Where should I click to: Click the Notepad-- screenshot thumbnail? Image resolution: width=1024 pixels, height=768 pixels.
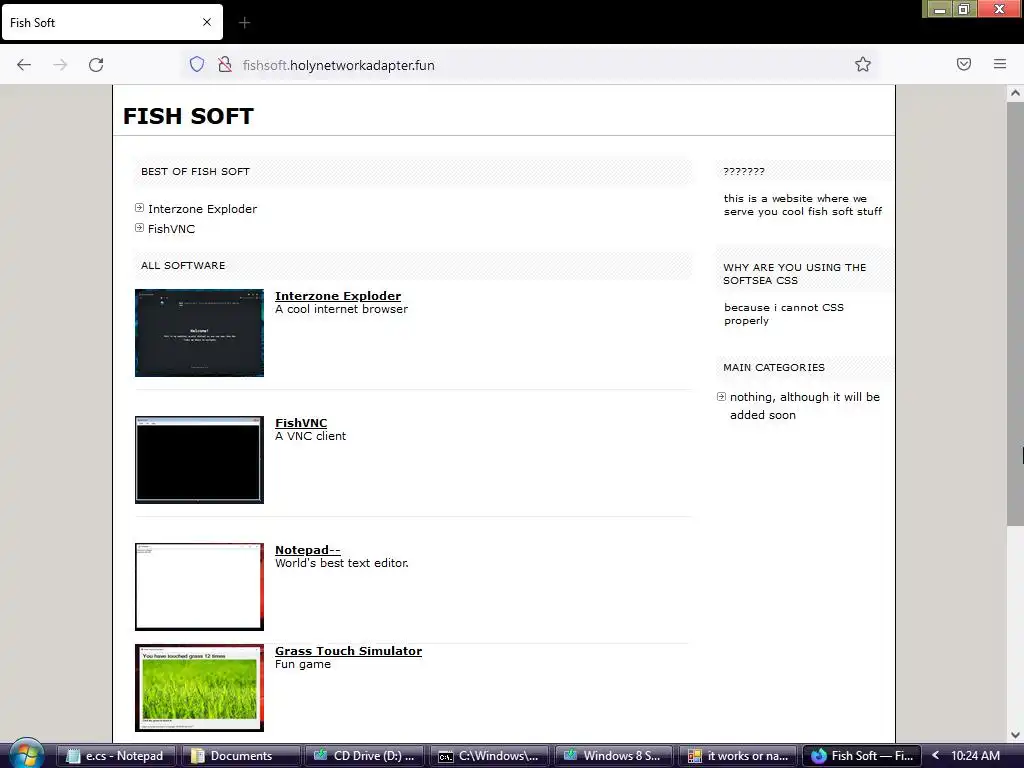199,586
